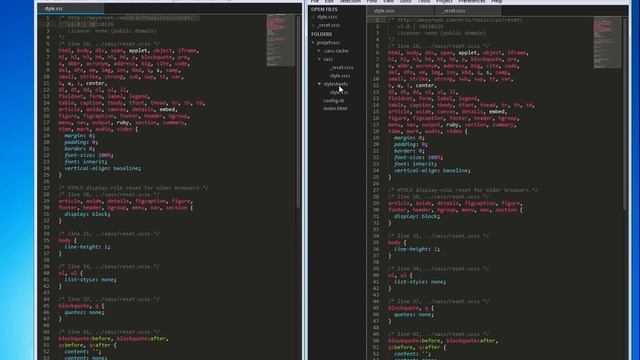640x360 pixels.
Task: Click the word 'embed' in right window
Action: click(497, 111)
